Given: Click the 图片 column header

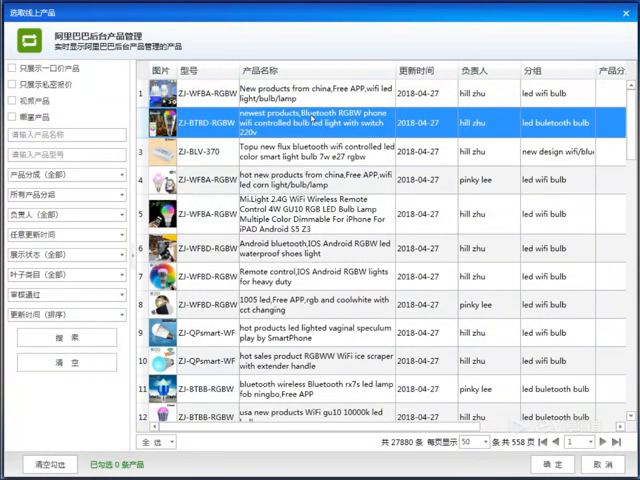Looking at the screenshot, I should coord(162,71).
